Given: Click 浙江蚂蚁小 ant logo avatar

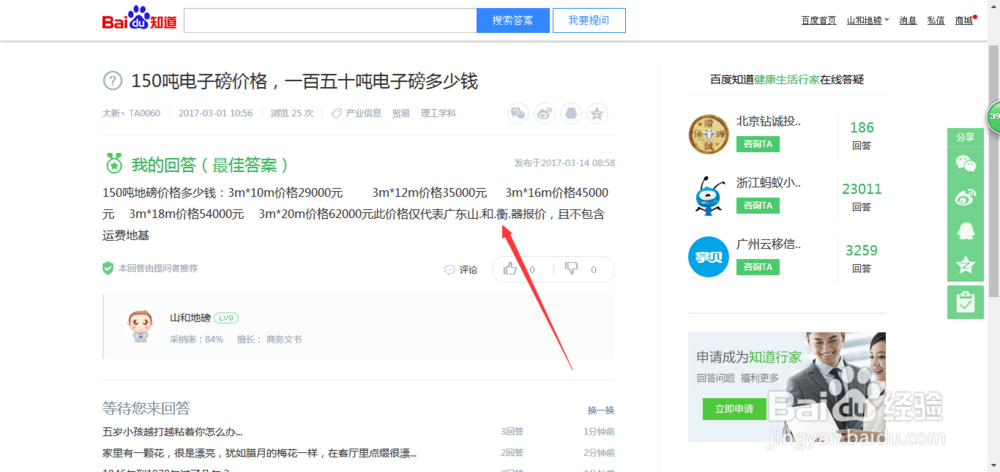Looking at the screenshot, I should pyautogui.click(x=709, y=195).
